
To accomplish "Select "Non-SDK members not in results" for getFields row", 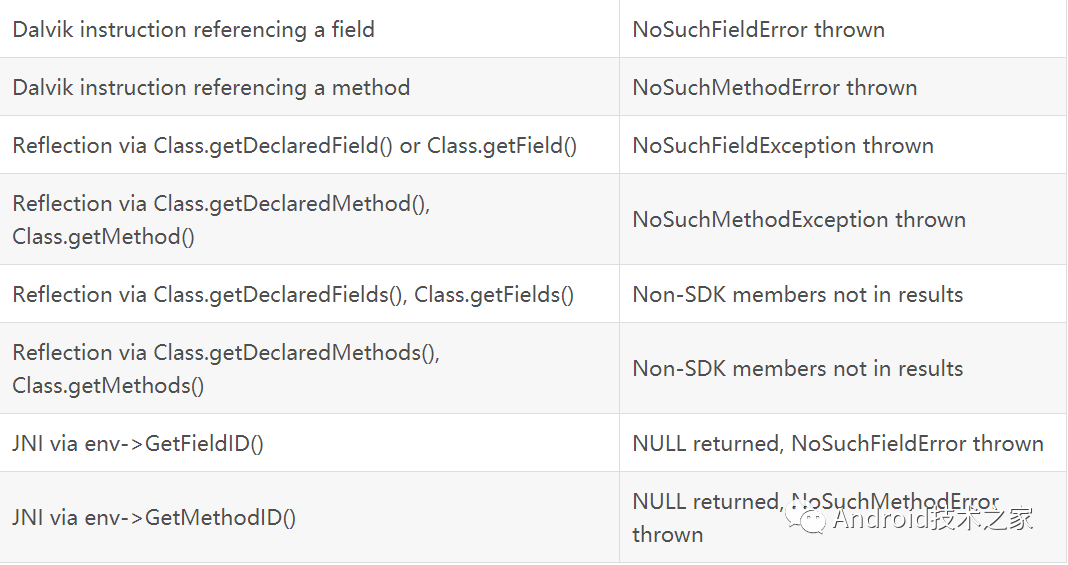I will point(797,294).
